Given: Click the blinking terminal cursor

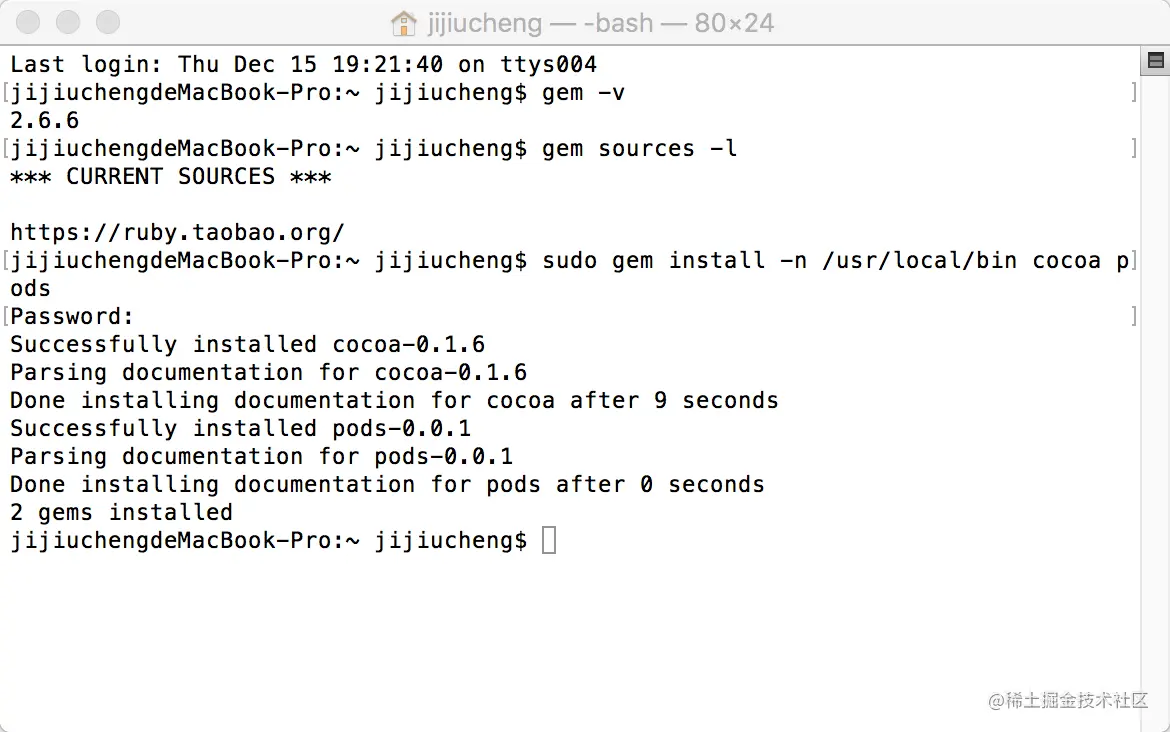Looking at the screenshot, I should tap(547, 540).
